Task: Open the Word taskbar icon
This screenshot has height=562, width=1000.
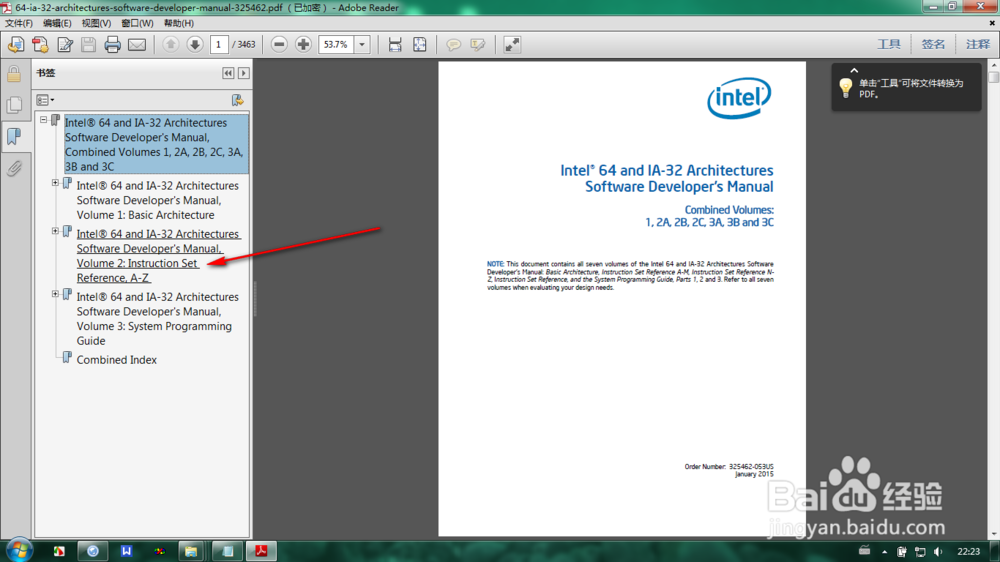Action: coord(126,551)
